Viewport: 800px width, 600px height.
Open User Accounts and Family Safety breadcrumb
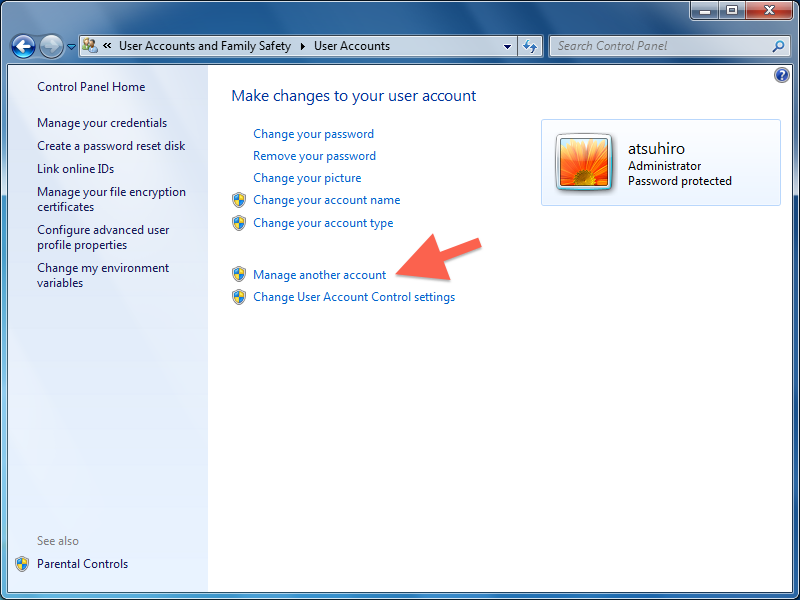(205, 46)
